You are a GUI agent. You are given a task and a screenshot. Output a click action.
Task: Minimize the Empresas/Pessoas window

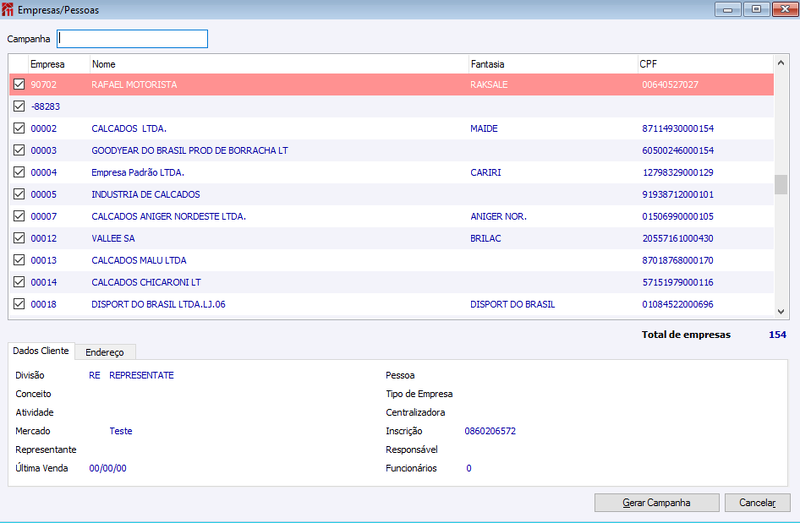728,9
